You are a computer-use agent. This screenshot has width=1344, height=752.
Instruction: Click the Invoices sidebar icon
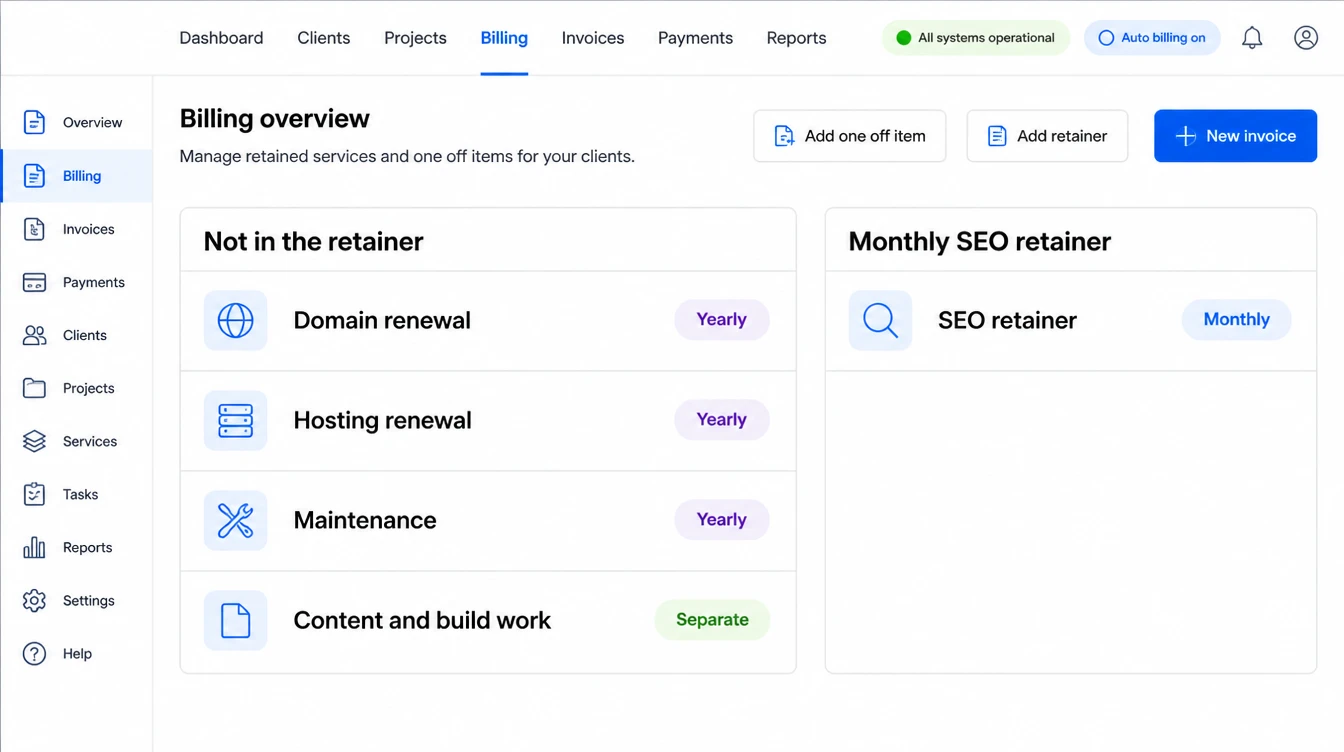34,229
